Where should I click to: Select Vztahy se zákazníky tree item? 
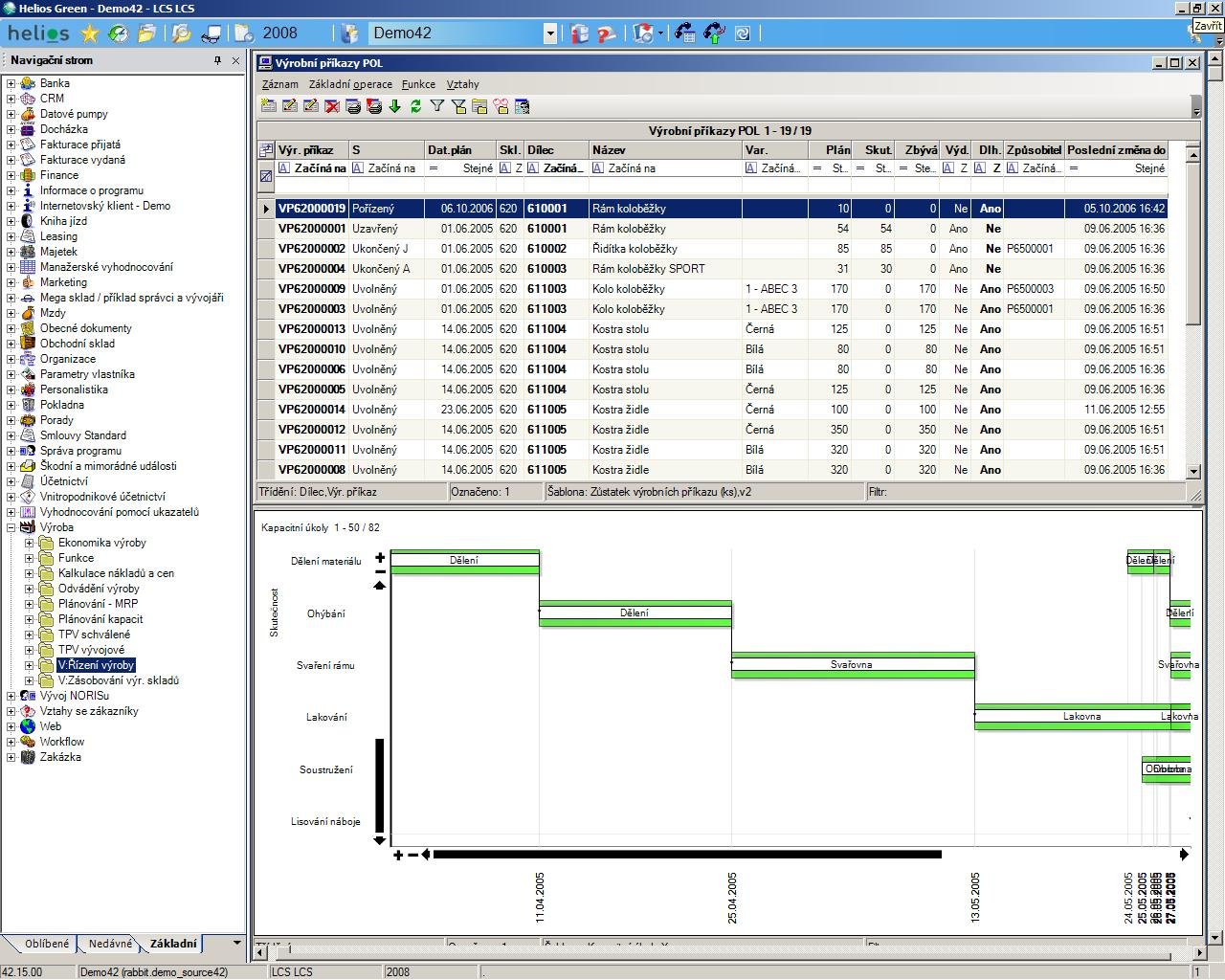coord(89,711)
